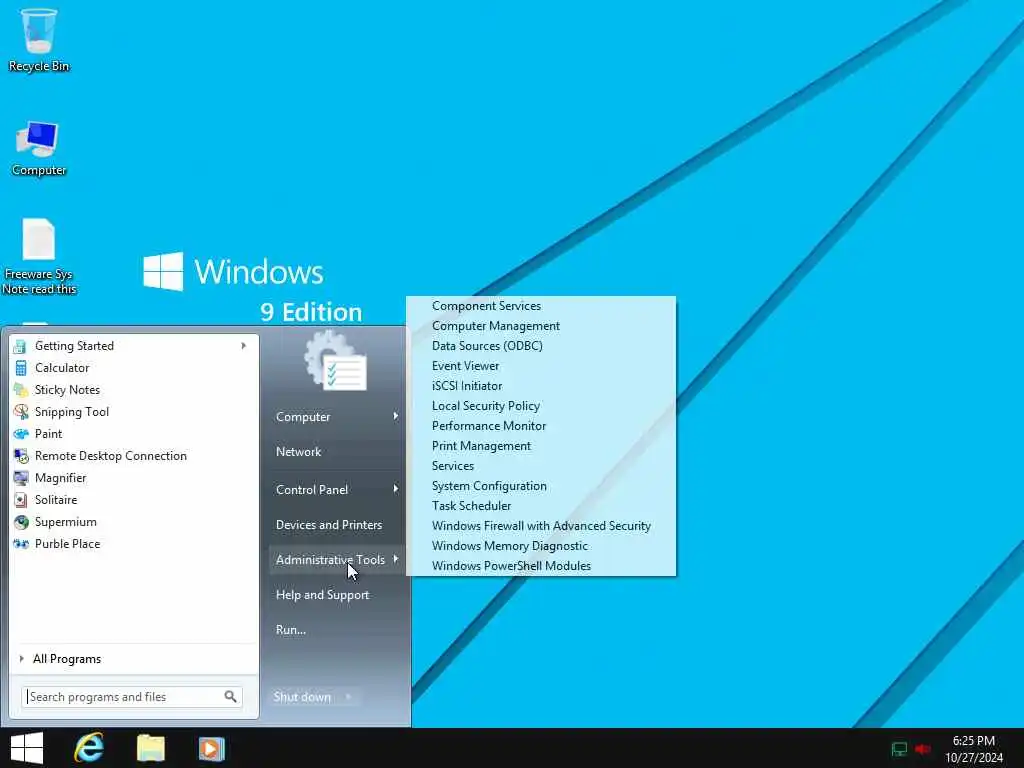
Task: Open Windows Firewall with Advanced Security
Action: (541, 526)
